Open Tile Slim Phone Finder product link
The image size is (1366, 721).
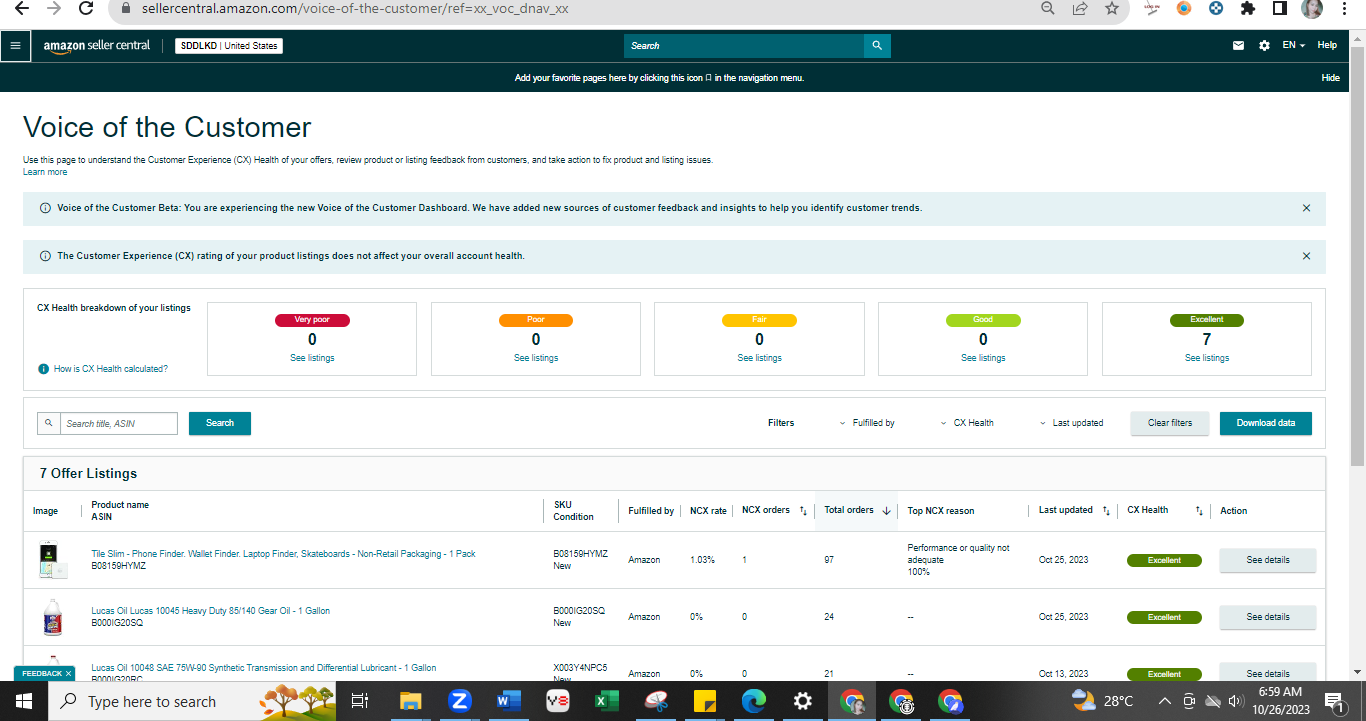point(283,554)
